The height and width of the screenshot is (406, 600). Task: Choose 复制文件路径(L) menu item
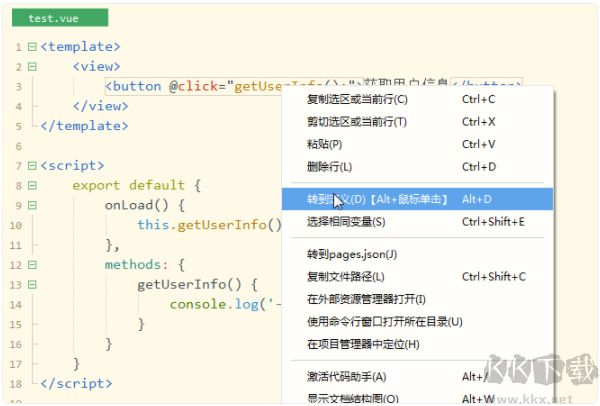click(x=346, y=276)
